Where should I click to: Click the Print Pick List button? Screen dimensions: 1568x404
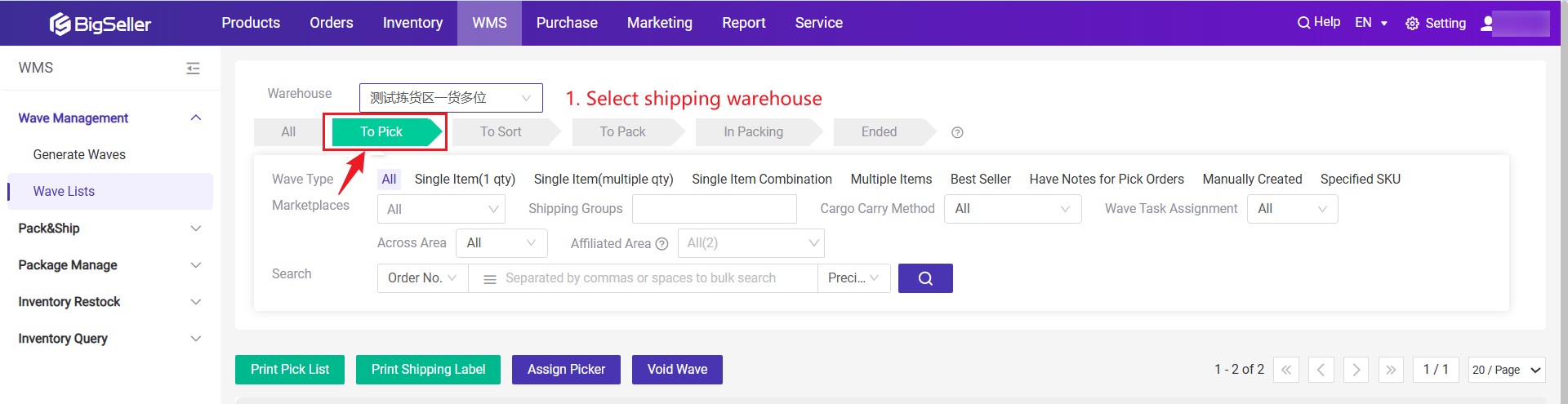click(x=290, y=370)
